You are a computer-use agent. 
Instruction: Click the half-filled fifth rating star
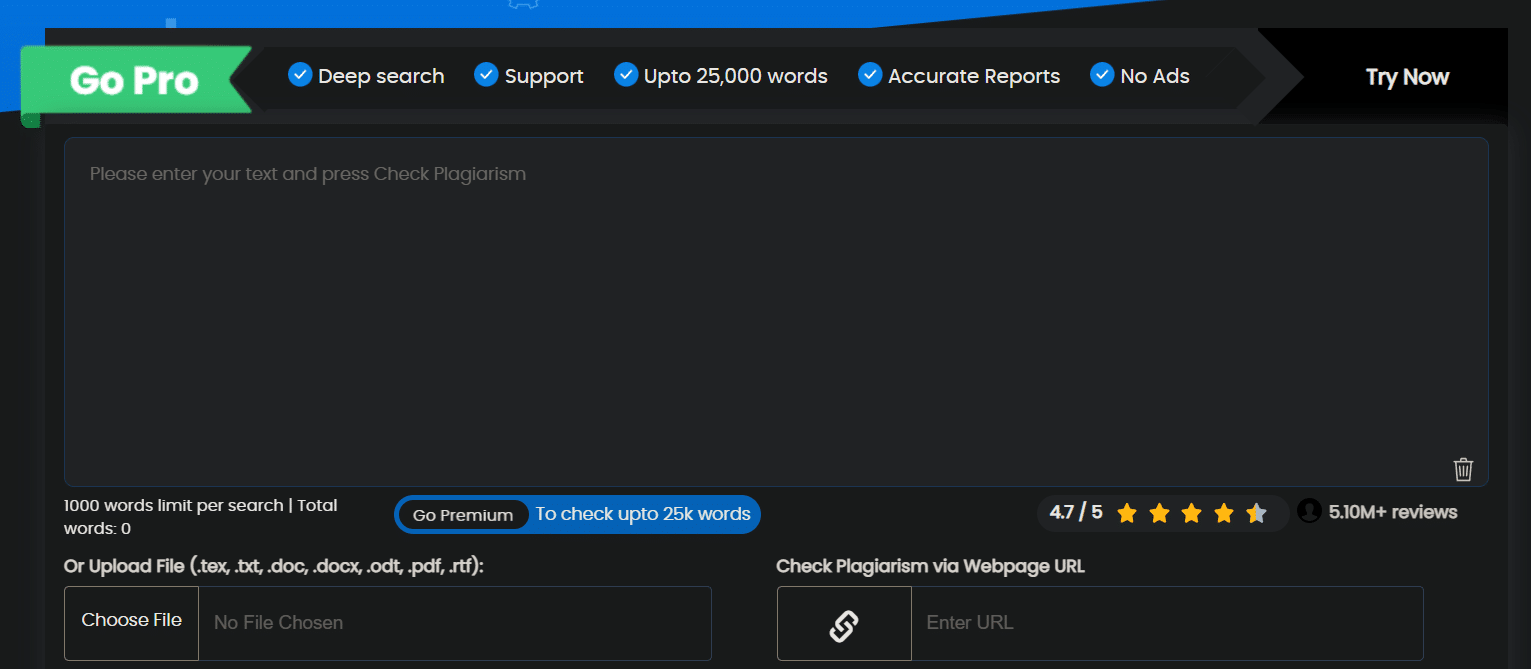(x=1256, y=514)
